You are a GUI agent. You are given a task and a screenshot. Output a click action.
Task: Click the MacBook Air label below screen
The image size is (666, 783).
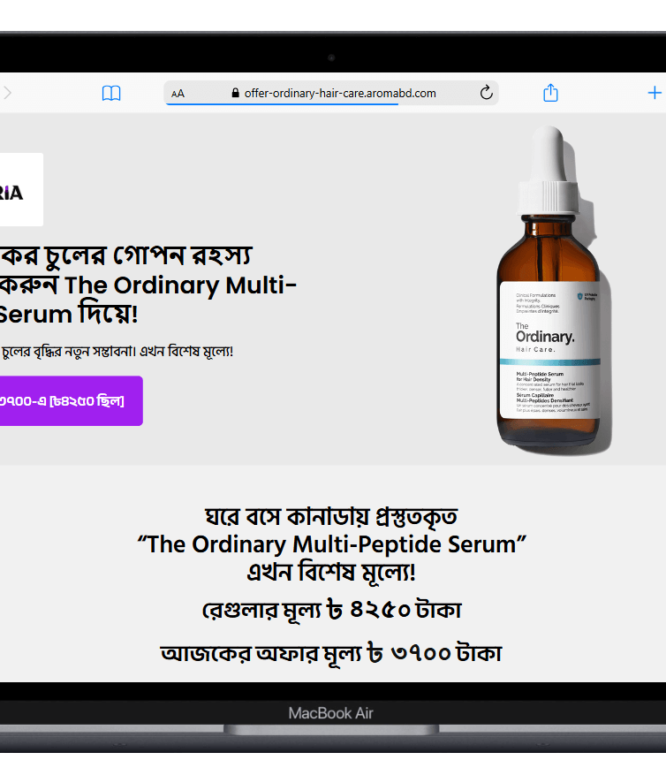pos(331,713)
